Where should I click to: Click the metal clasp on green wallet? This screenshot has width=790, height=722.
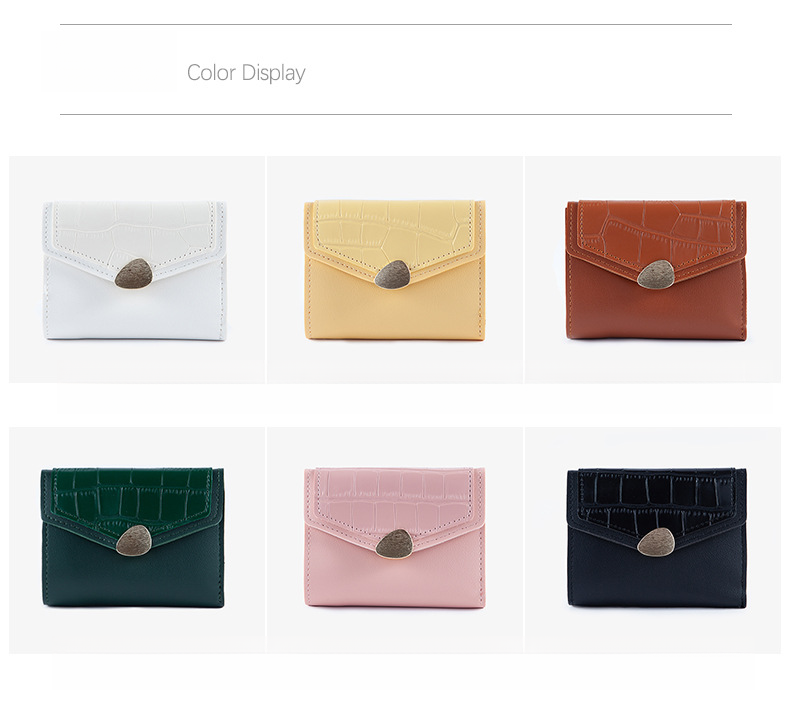[x=134, y=541]
